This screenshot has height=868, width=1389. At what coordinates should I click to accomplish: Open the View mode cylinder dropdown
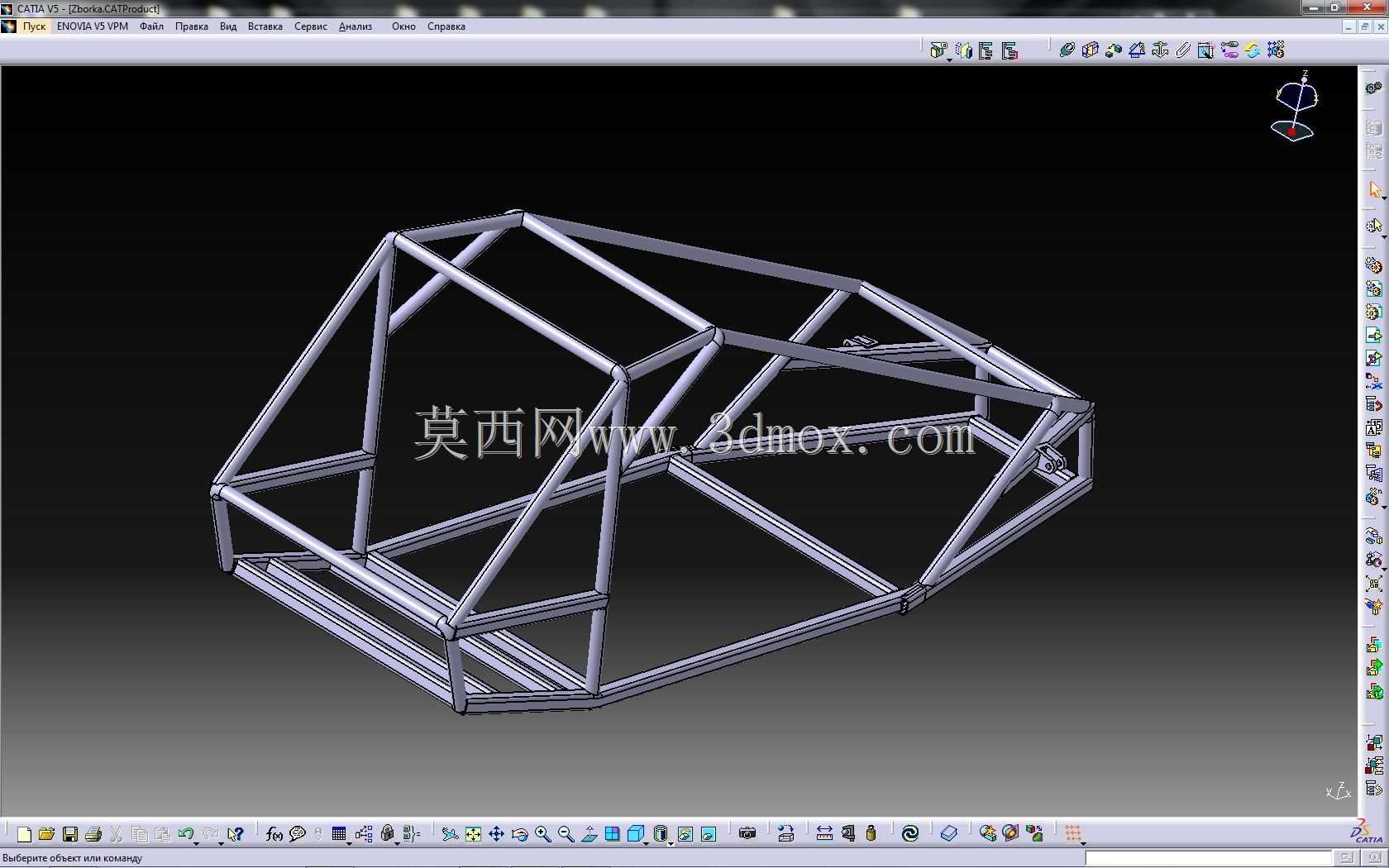click(670, 842)
